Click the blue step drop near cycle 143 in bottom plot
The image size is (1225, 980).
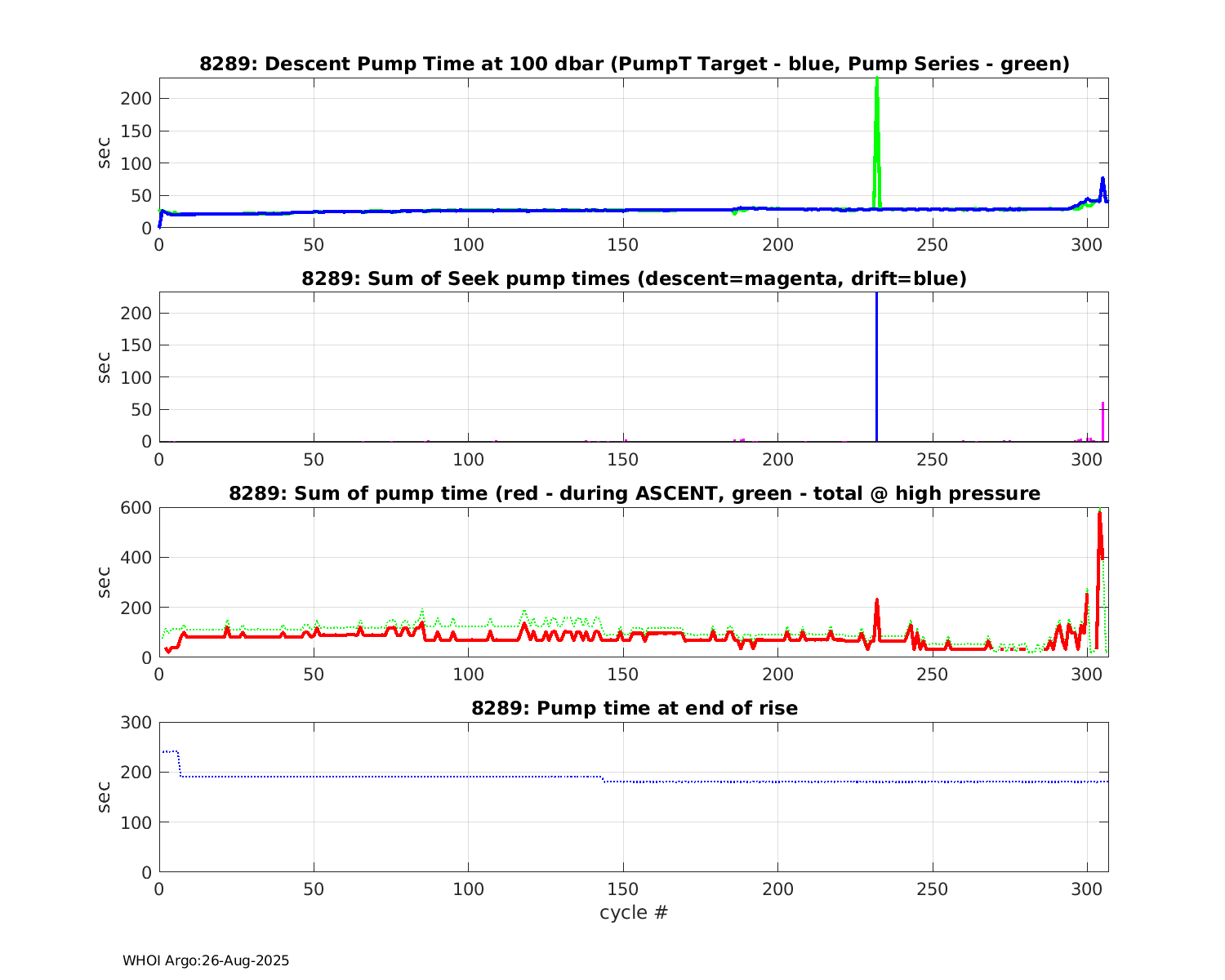point(604,779)
